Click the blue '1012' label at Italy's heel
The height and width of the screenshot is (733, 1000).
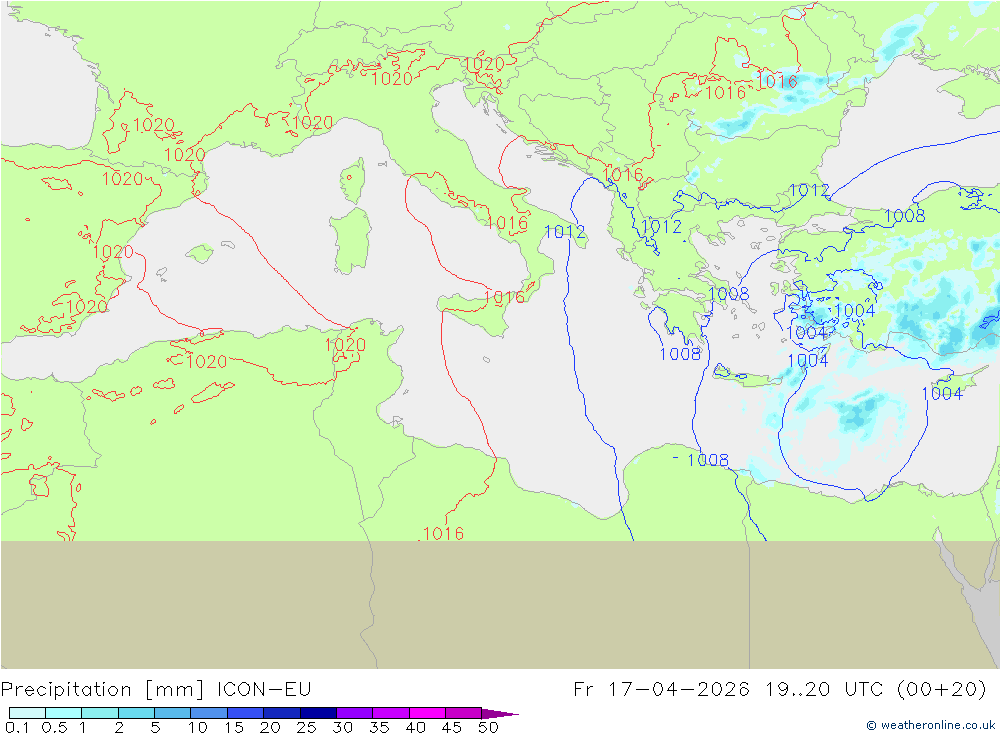pyautogui.click(x=565, y=232)
